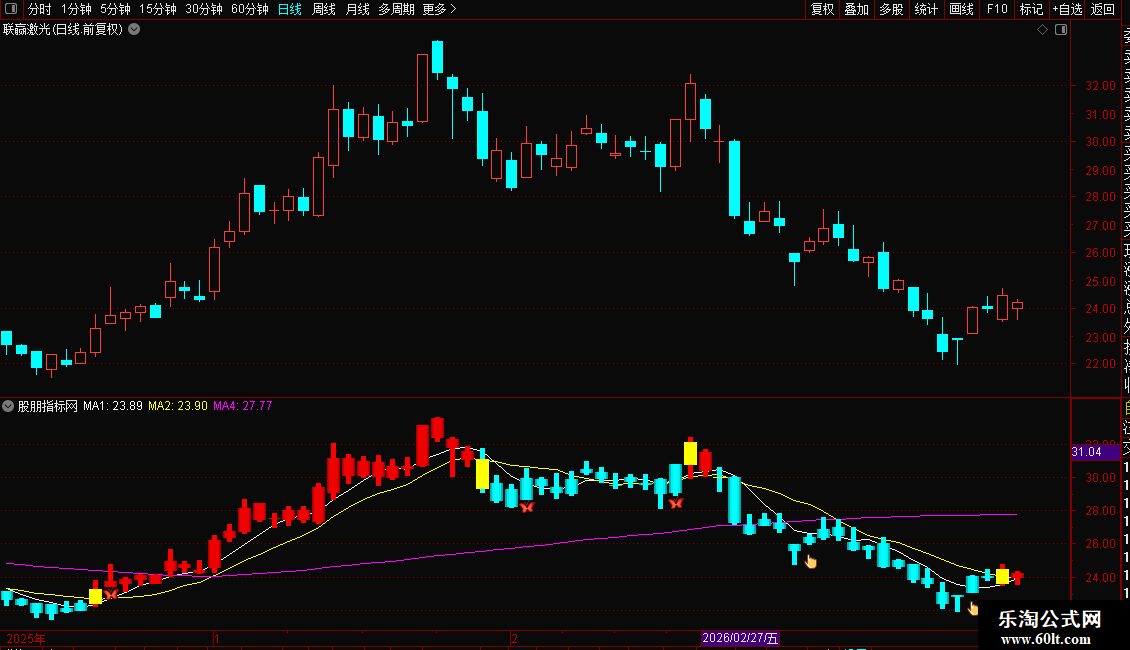Click the hand pointer marker near 26.00 level
1130x650 pixels.
(811, 561)
